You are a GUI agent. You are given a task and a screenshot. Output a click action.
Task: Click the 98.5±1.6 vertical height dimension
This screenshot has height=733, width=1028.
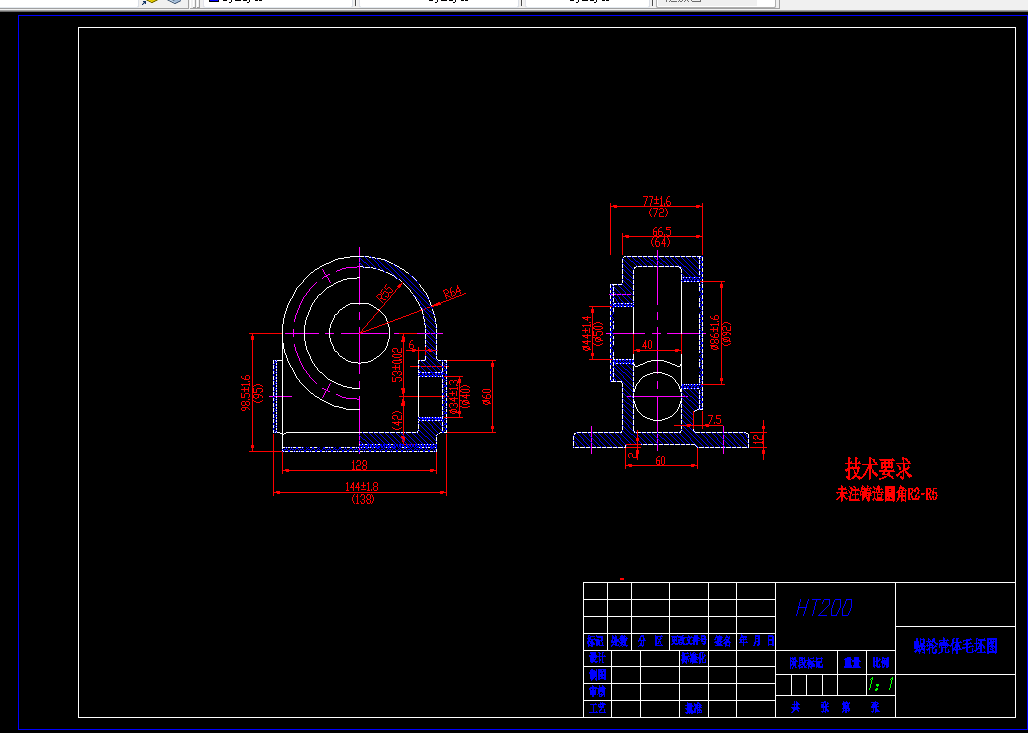246,393
